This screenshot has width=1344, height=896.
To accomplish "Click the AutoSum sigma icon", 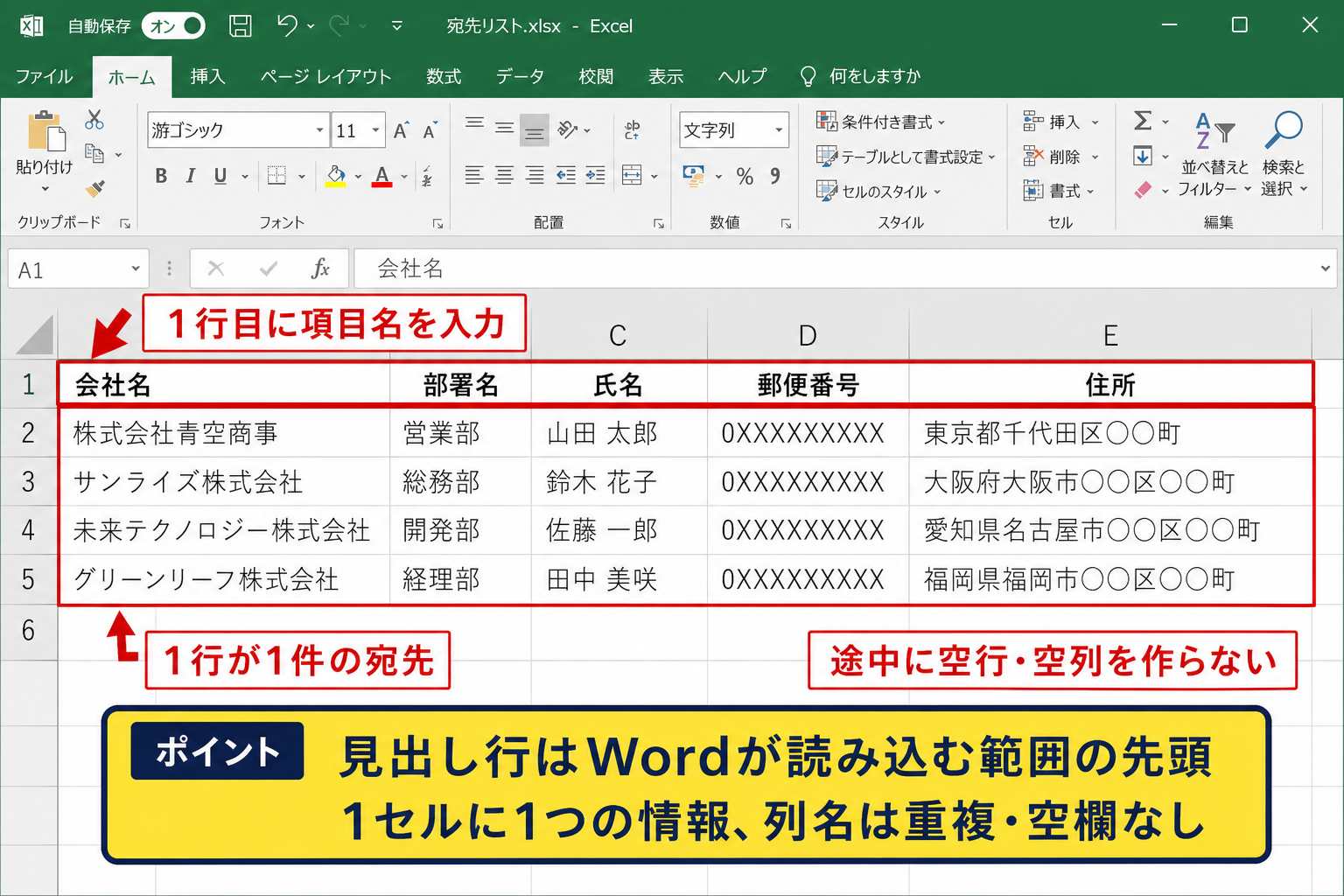I will point(1143,121).
